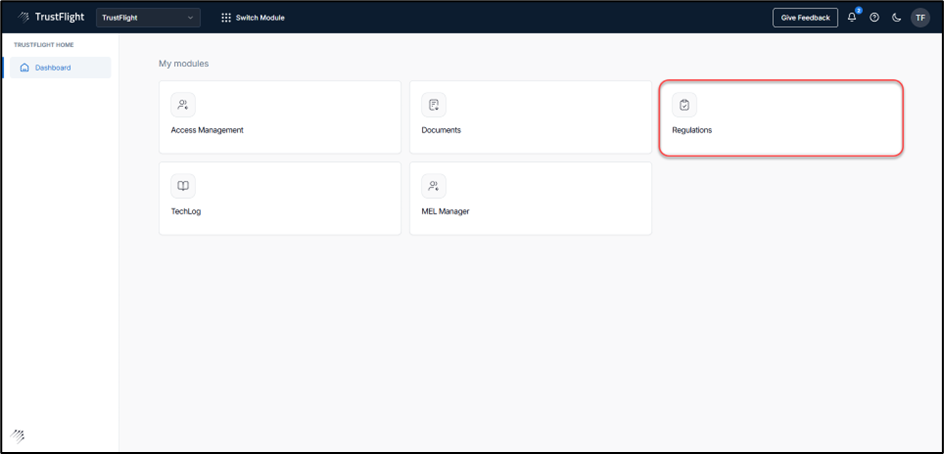Open the TrustFlight organisation dropdown
Screen dimensions: 944x454
(148, 17)
